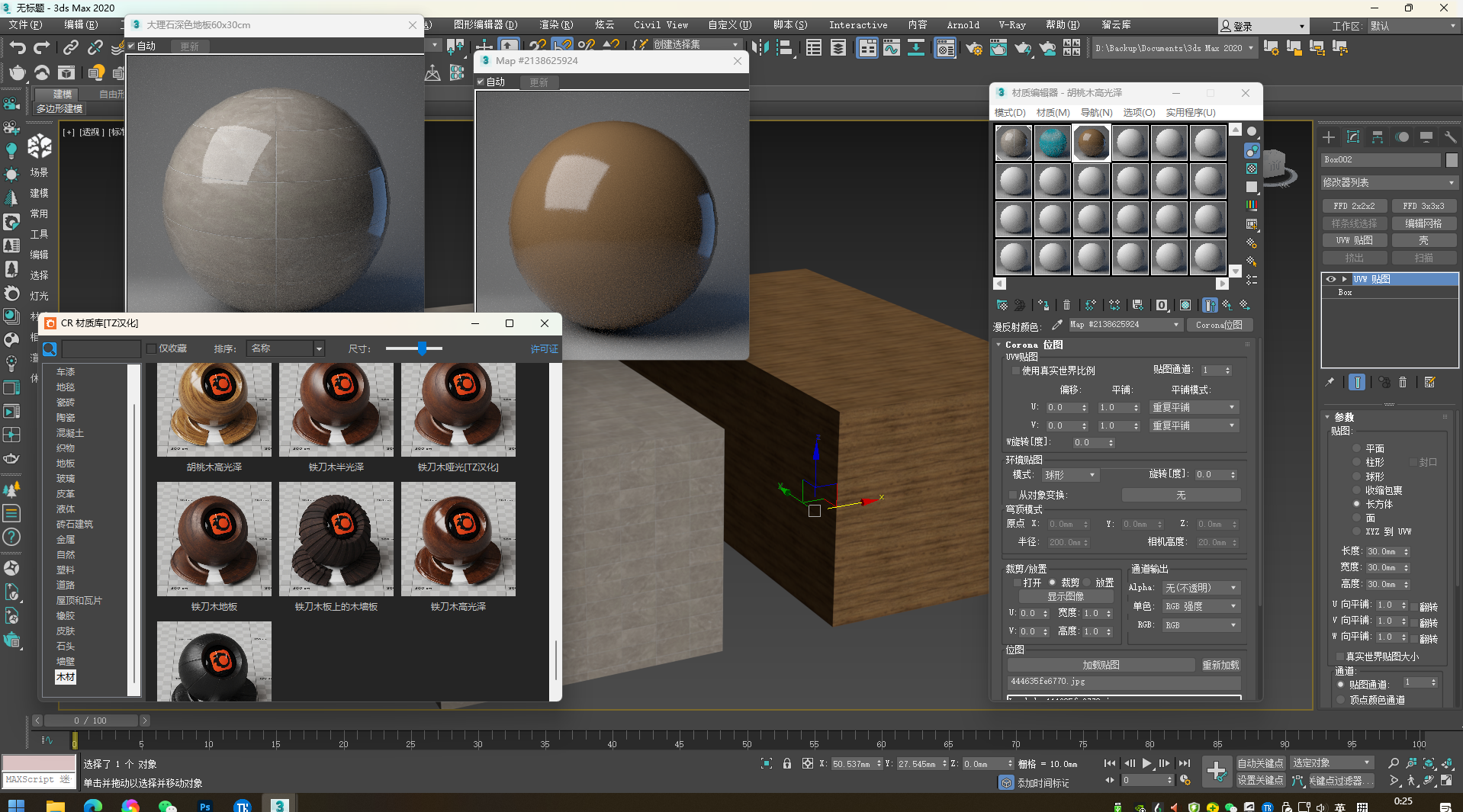Click the Unlink Selection icon

(95, 48)
